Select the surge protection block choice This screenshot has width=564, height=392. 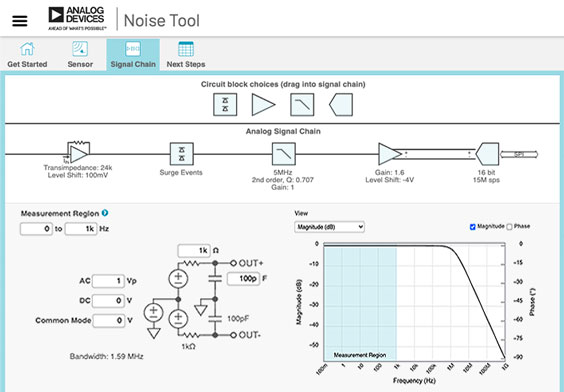coord(225,105)
